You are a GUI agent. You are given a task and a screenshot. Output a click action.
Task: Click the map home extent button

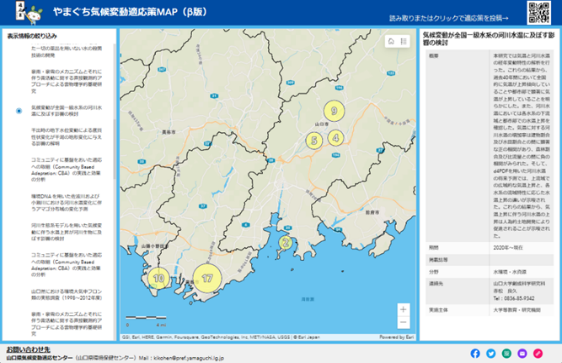pyautogui.click(x=391, y=41)
